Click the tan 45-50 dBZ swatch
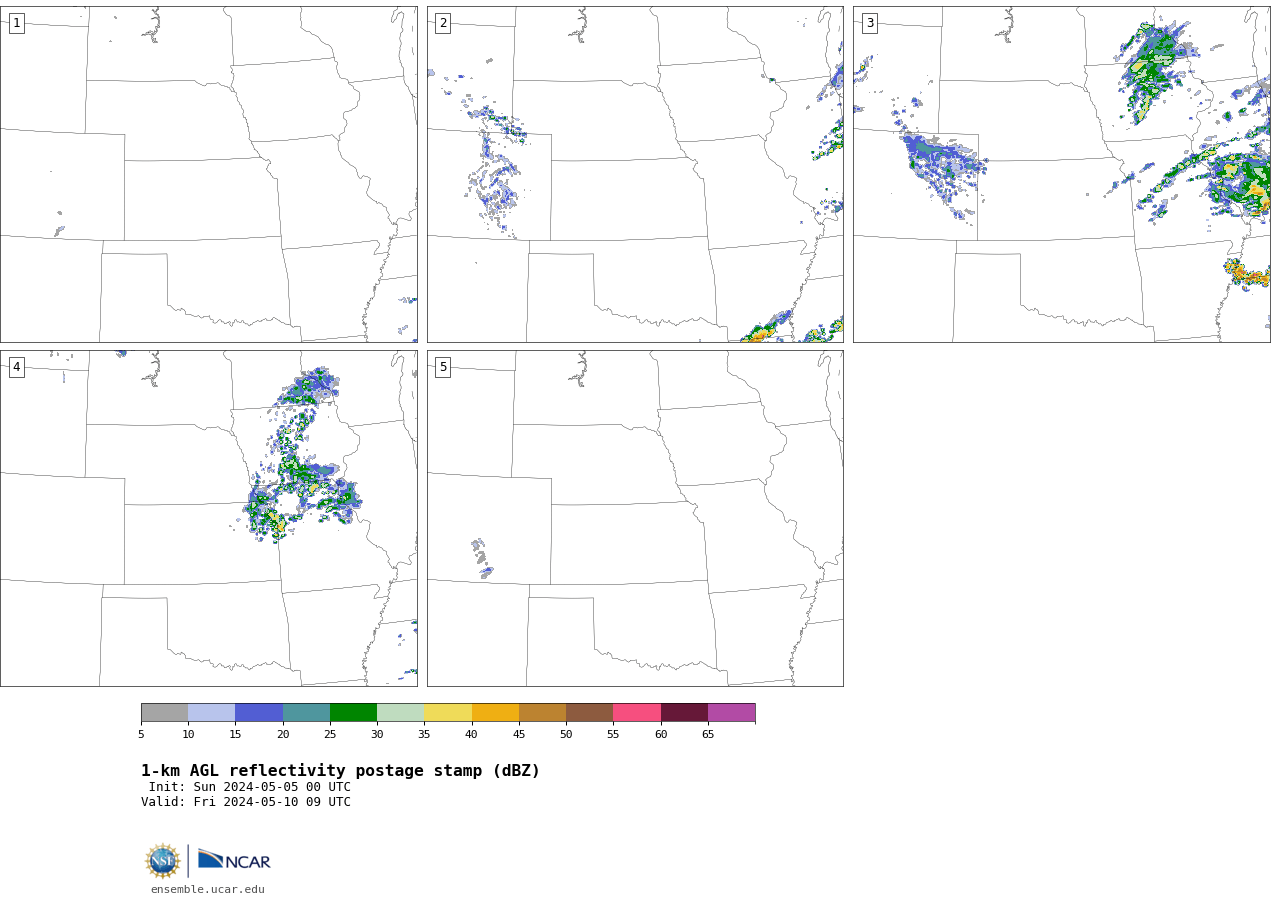Screen dimensions: 1280x901 point(542,712)
